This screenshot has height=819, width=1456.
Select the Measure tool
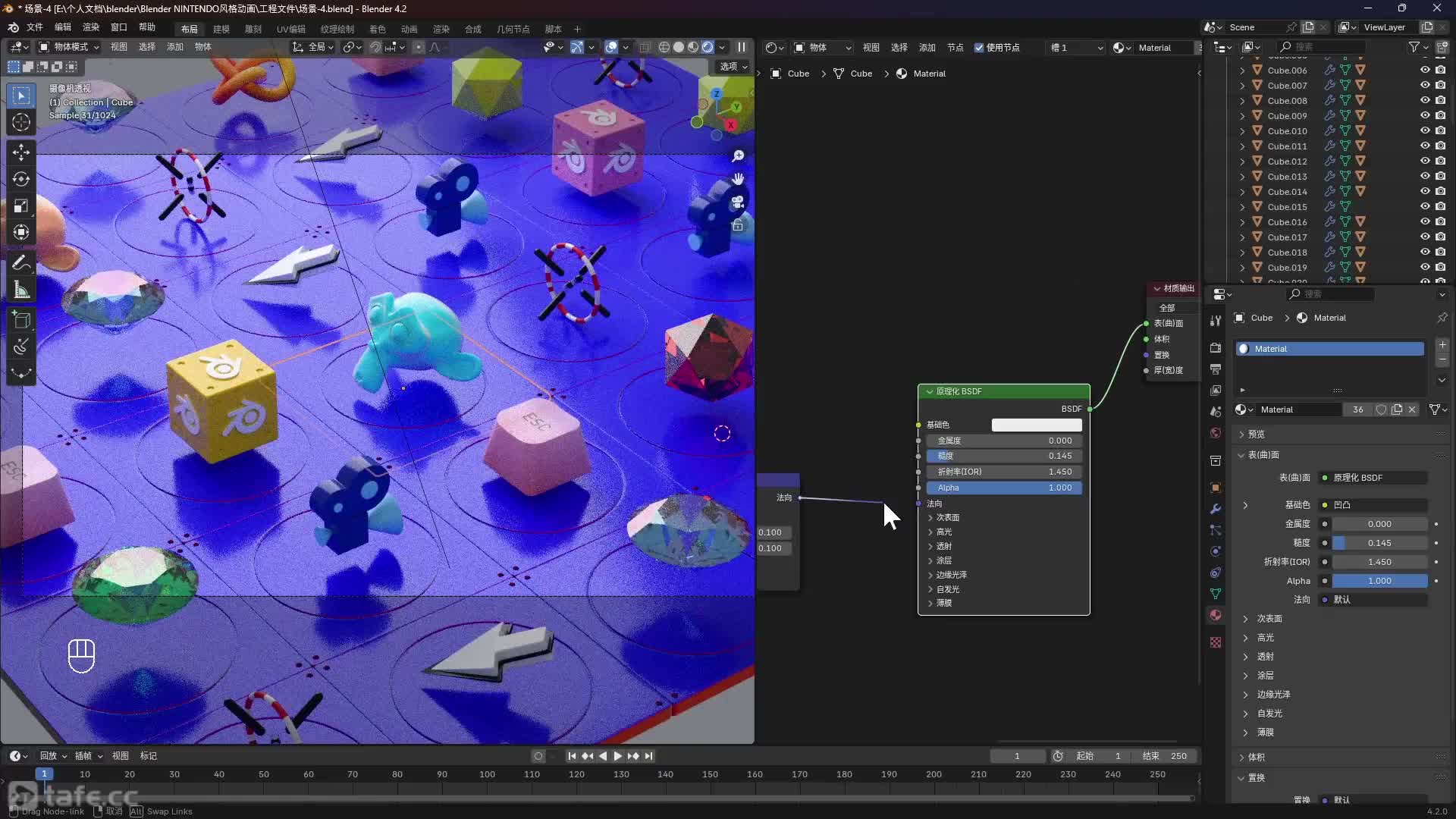pyautogui.click(x=21, y=290)
